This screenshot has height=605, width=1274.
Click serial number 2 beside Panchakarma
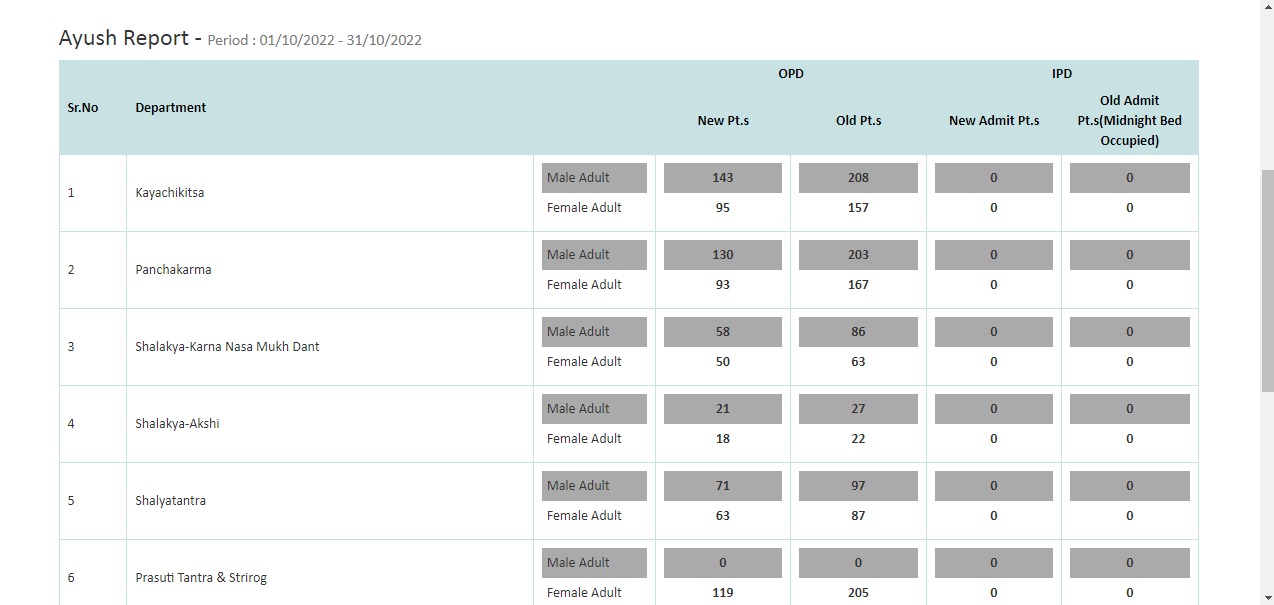71,270
